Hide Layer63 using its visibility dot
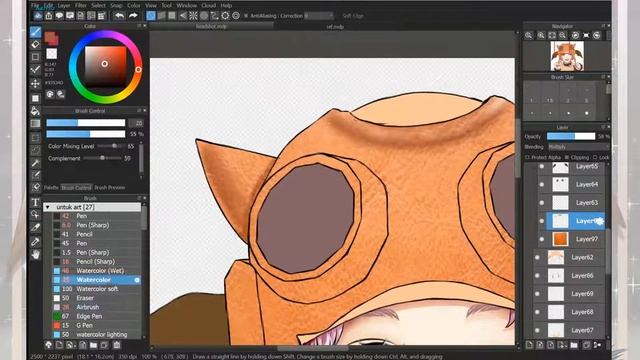The height and width of the screenshot is (360, 640). click(x=542, y=202)
